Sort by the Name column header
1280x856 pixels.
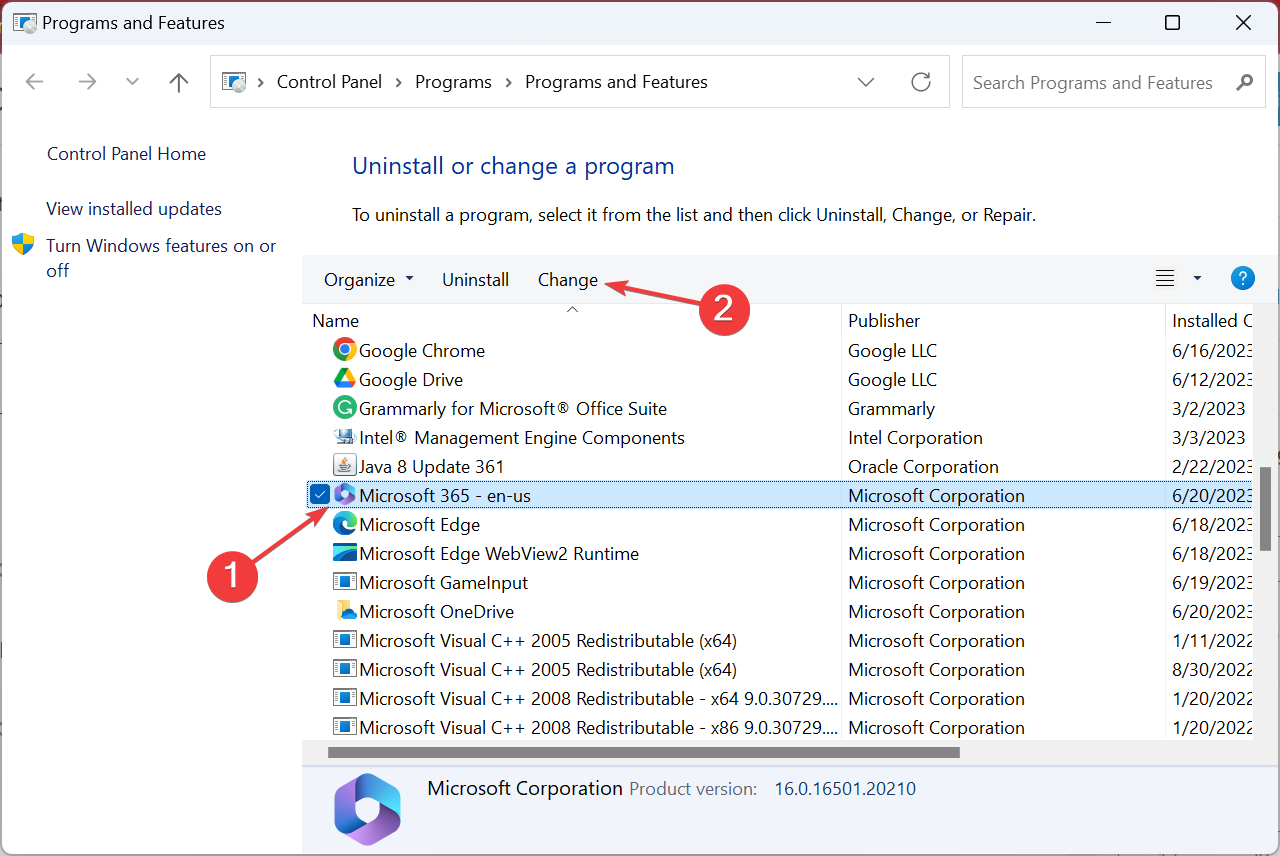point(572,320)
